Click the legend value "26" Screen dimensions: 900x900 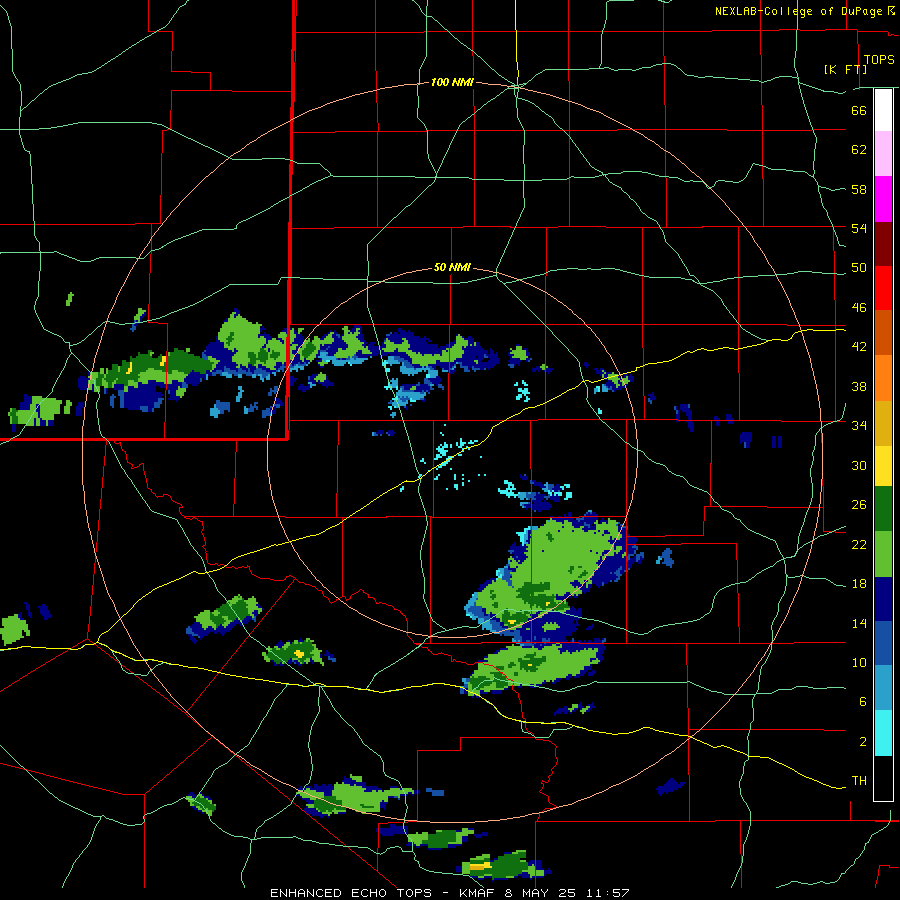click(x=859, y=505)
